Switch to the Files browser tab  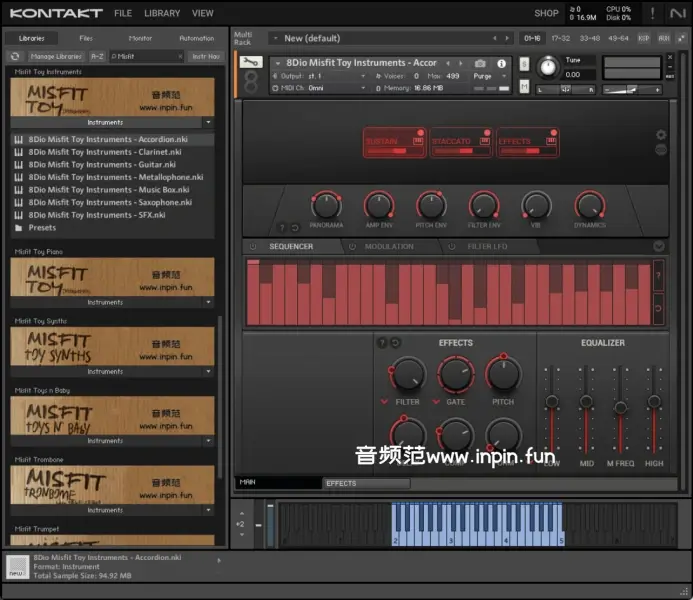pos(86,38)
